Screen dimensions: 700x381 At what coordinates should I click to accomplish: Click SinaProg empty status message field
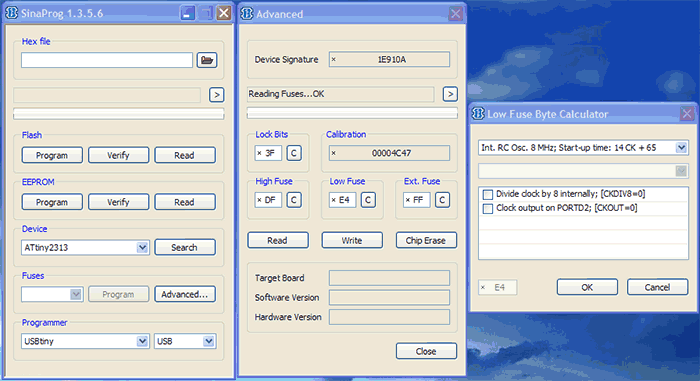pos(107,95)
